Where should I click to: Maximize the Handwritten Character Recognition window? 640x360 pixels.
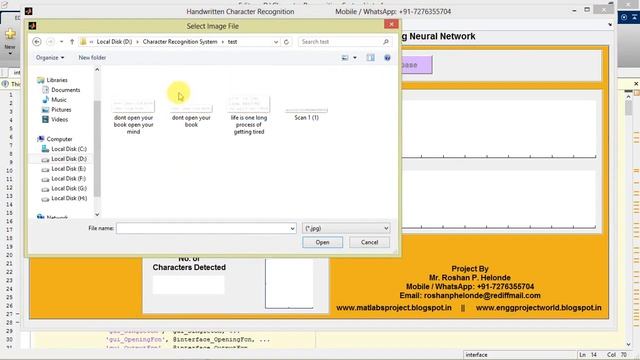coord(587,10)
